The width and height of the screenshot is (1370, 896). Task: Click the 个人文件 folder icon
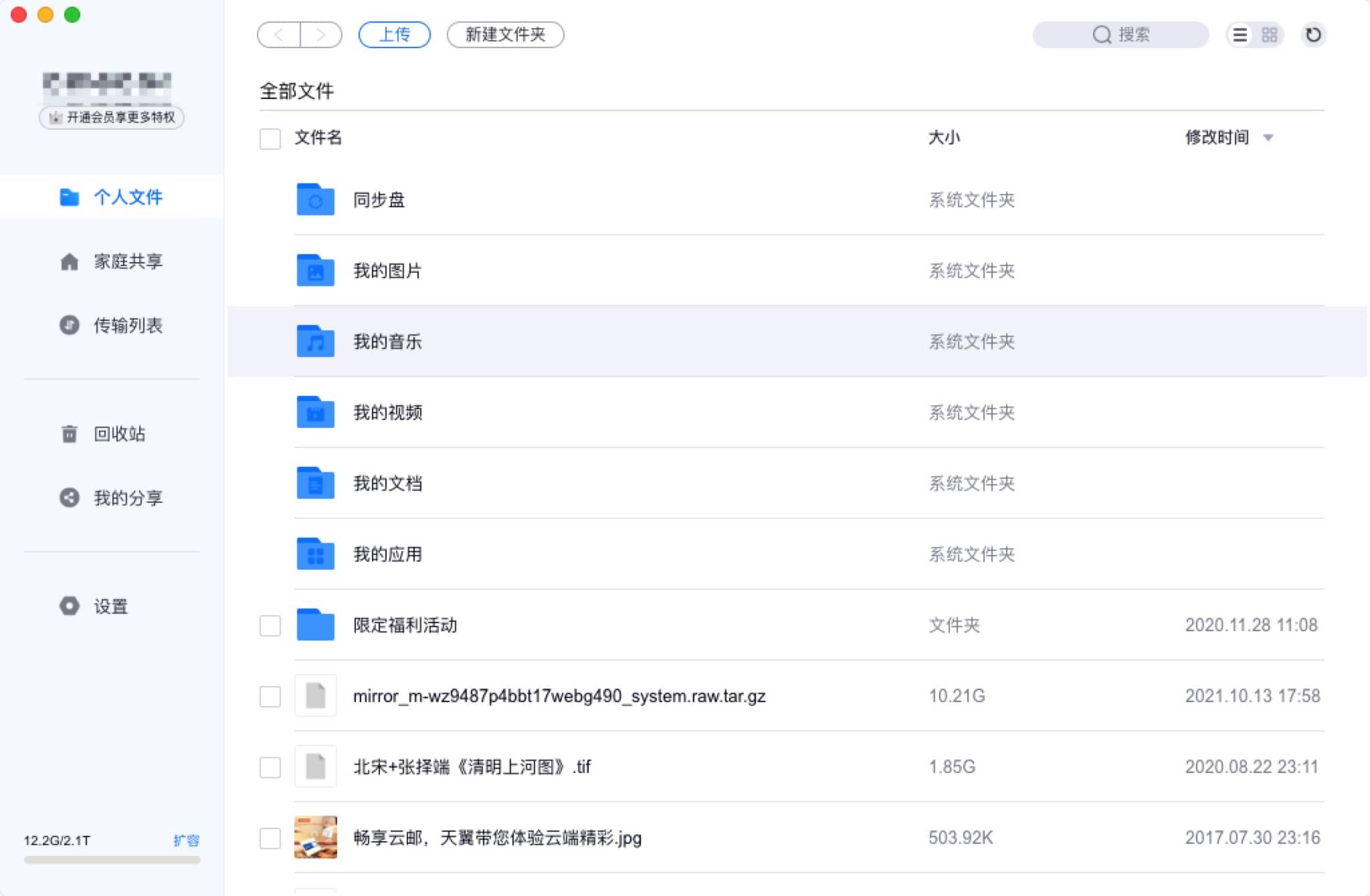pos(70,197)
